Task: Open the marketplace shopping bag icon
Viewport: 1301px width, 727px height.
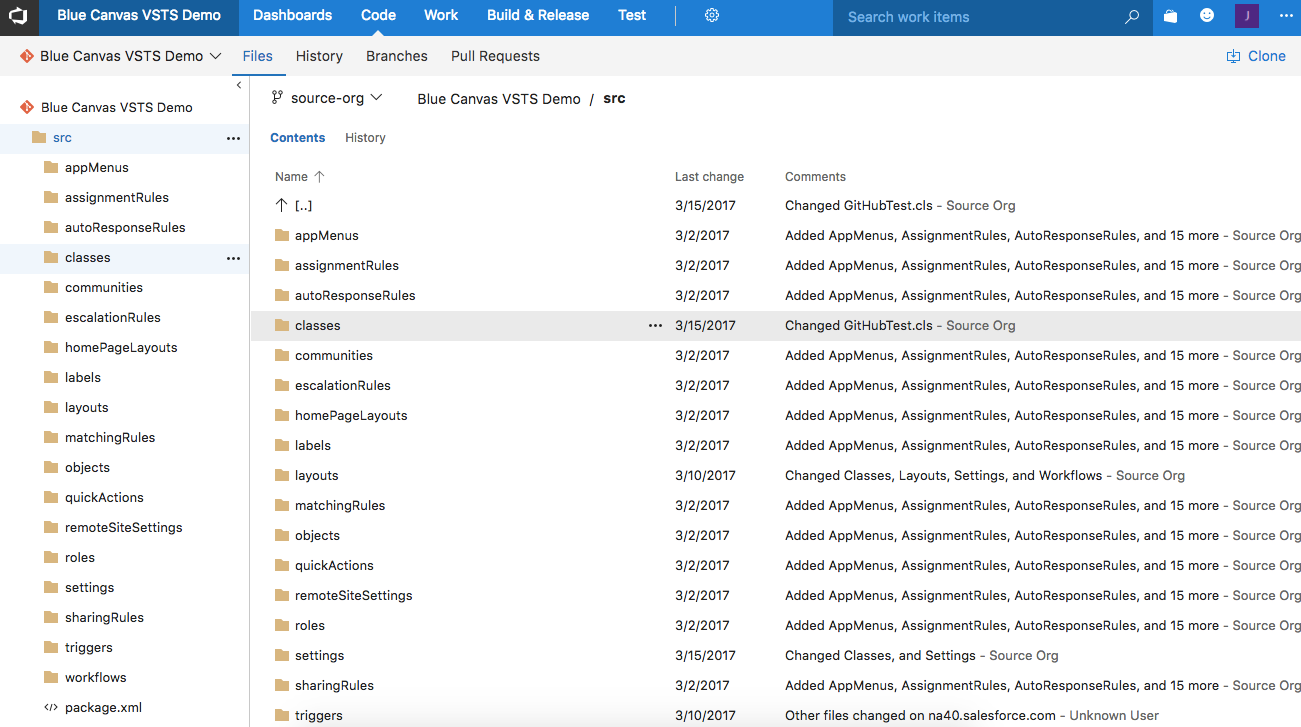Action: pyautogui.click(x=1170, y=16)
